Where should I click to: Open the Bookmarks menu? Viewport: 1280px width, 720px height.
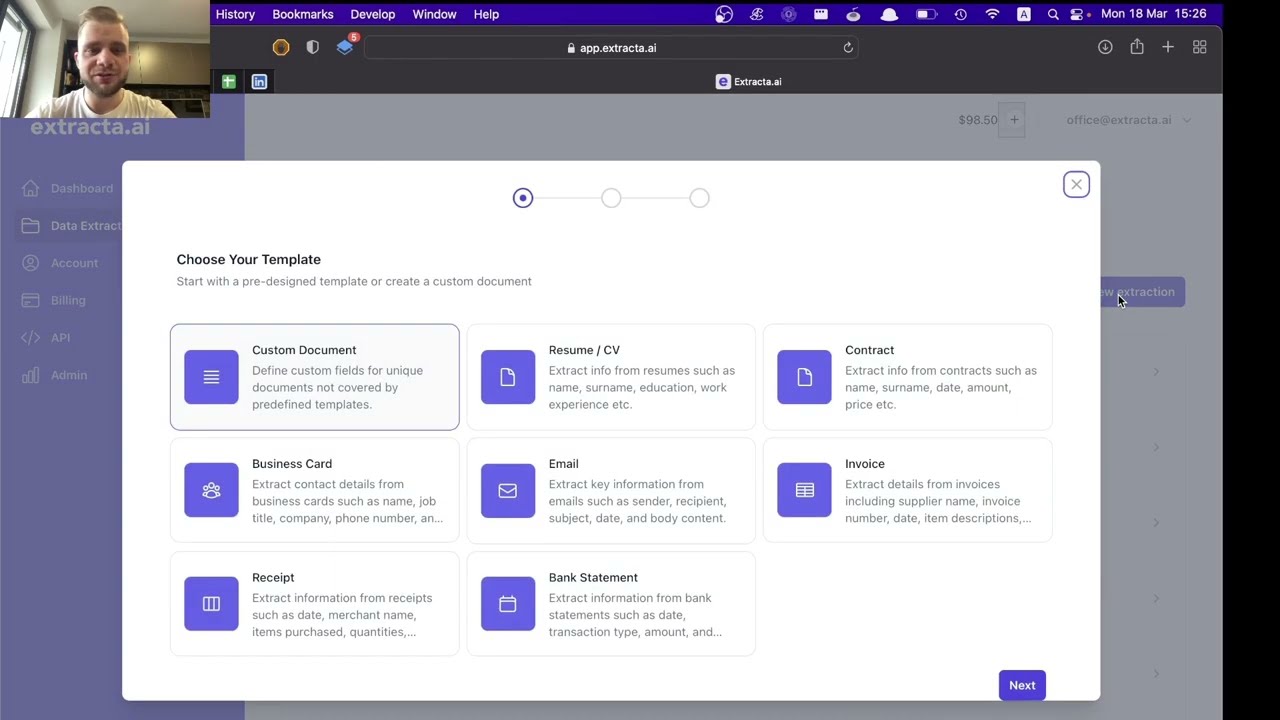click(303, 14)
